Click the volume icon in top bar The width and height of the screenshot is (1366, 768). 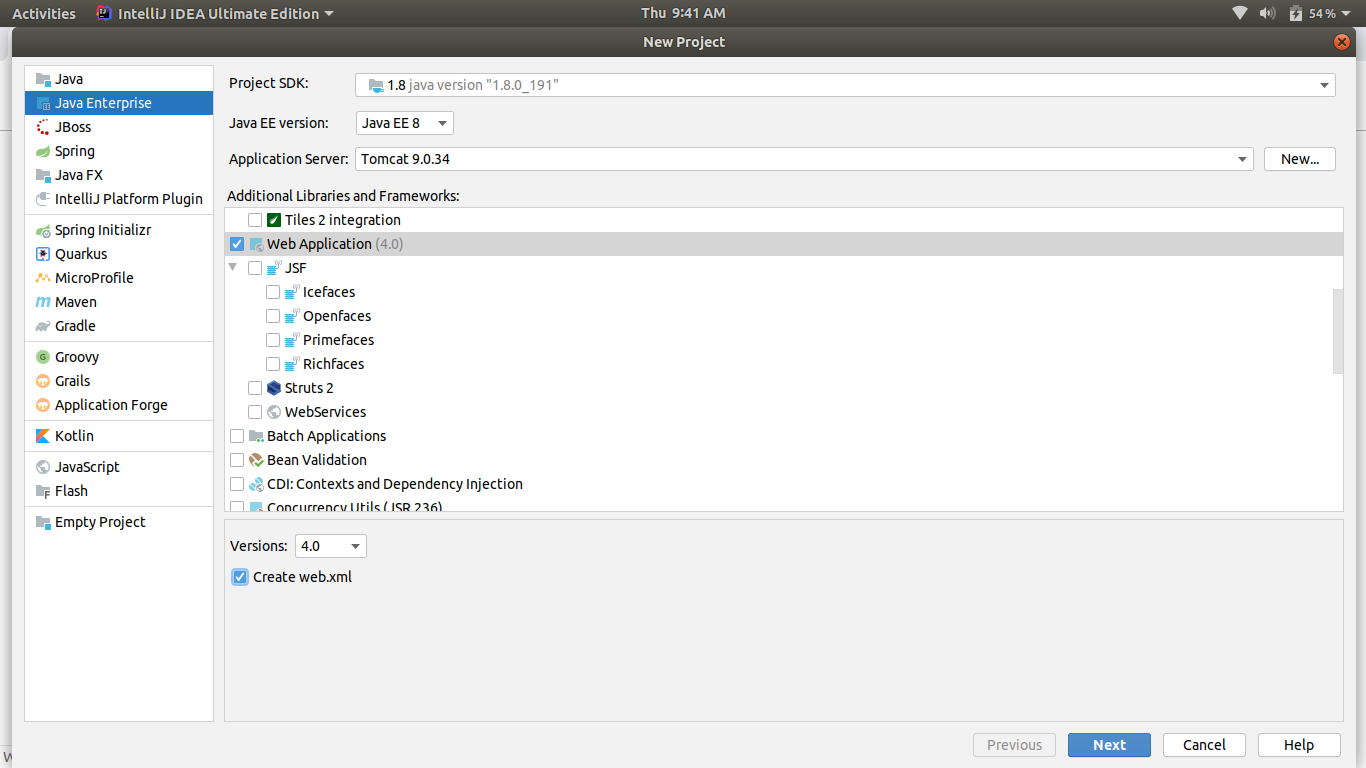(1268, 13)
